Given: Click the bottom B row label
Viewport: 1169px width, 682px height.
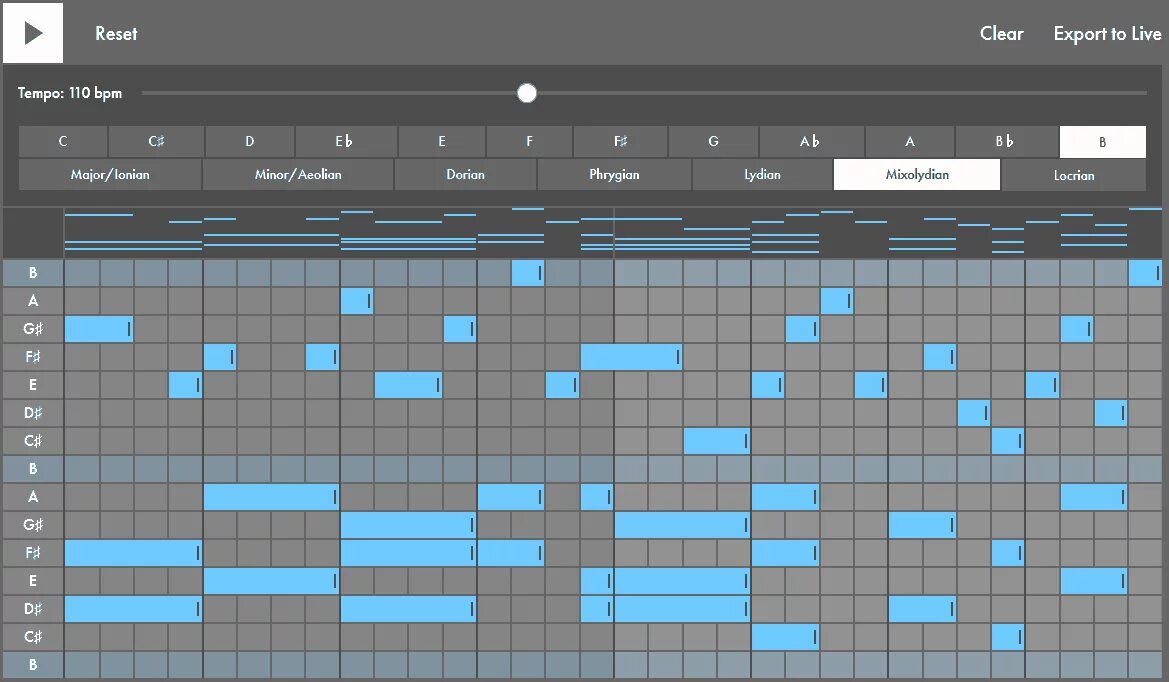Looking at the screenshot, I should click(33, 664).
